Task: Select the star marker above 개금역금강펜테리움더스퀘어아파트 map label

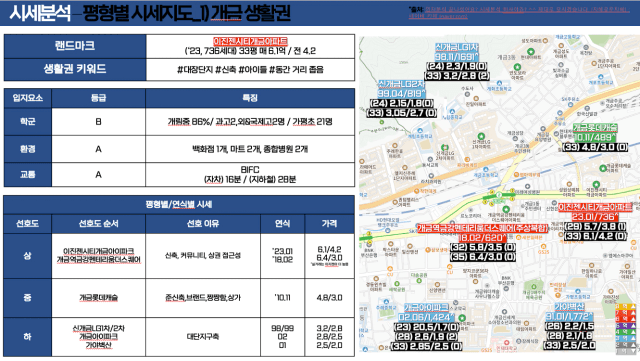Action: click(x=506, y=209)
